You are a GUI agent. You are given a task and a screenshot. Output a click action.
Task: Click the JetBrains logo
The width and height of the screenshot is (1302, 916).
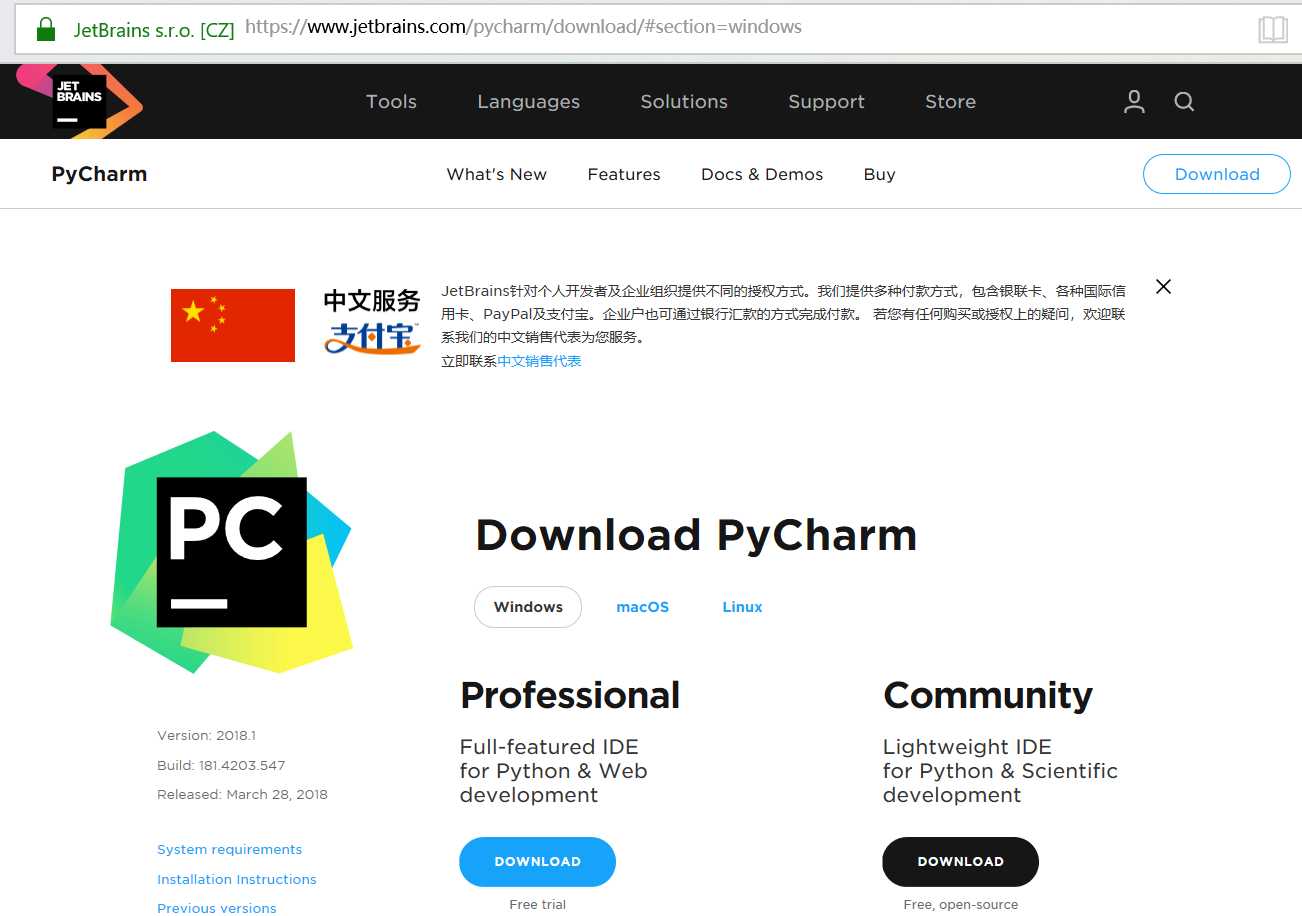coord(80,100)
